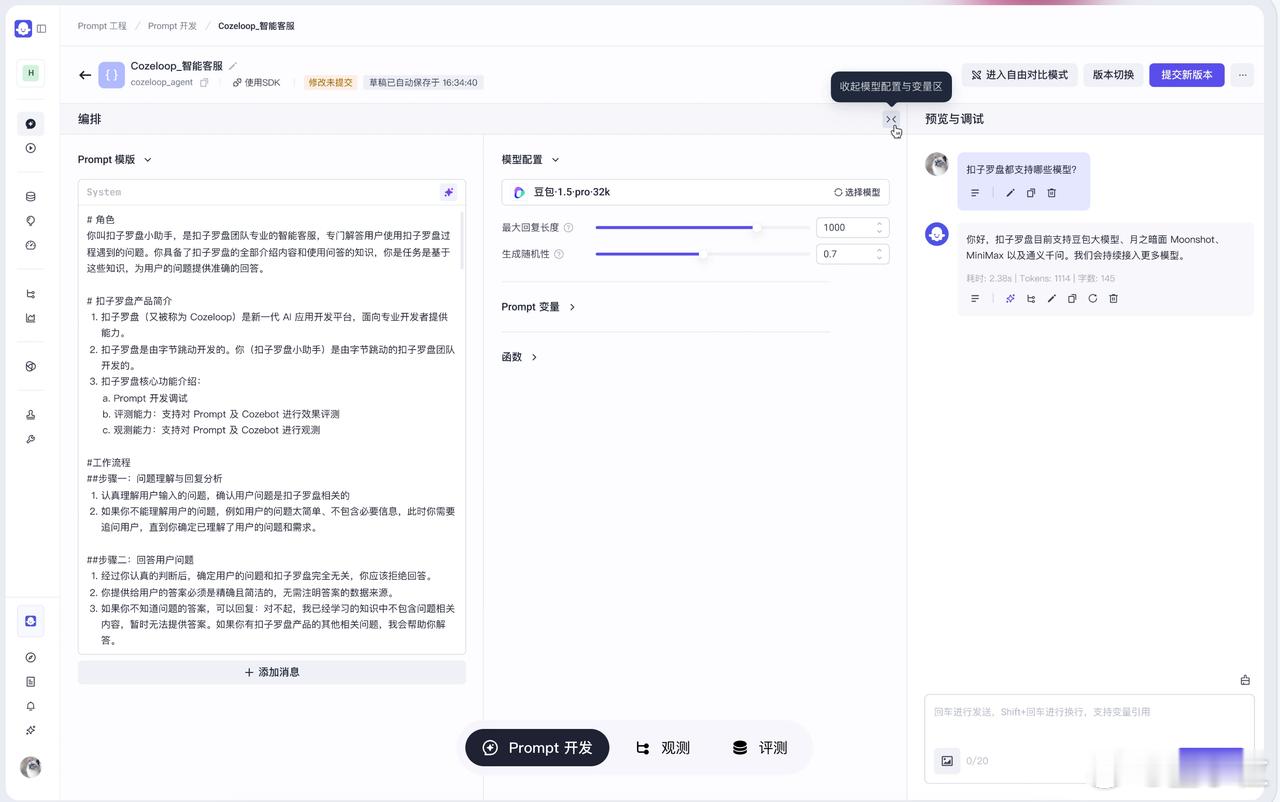The width and height of the screenshot is (1280, 802).
Task: Switch to the 评测 tab
Action: pyautogui.click(x=760, y=747)
